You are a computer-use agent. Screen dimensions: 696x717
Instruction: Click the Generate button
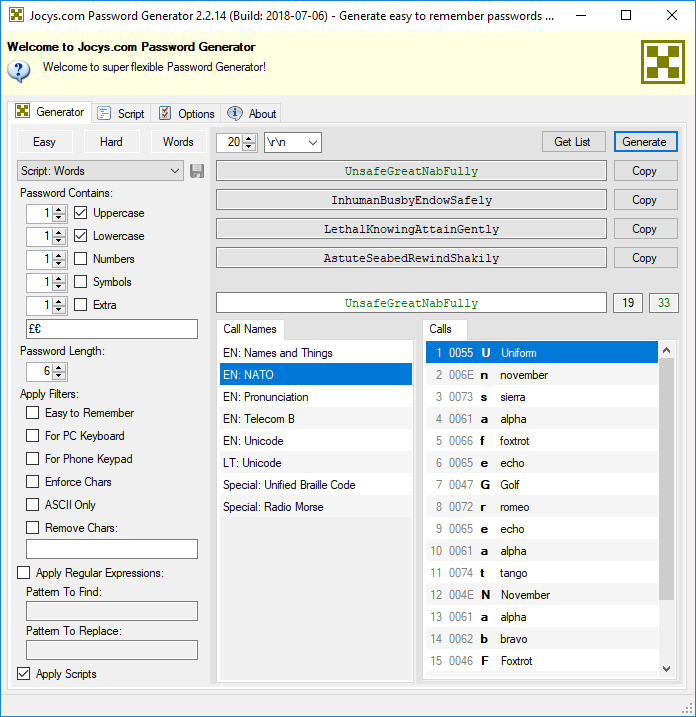pyautogui.click(x=645, y=142)
